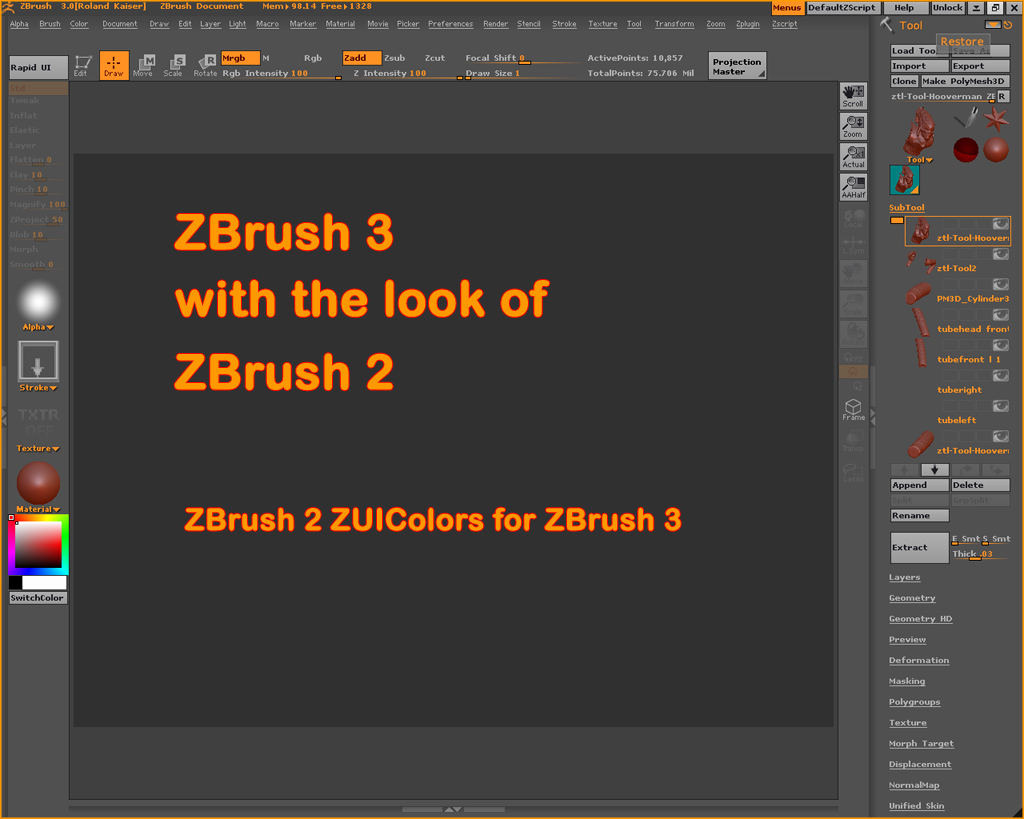The width and height of the screenshot is (1024, 819).
Task: Select the Scale transform icon
Action: pyautogui.click(x=174, y=65)
